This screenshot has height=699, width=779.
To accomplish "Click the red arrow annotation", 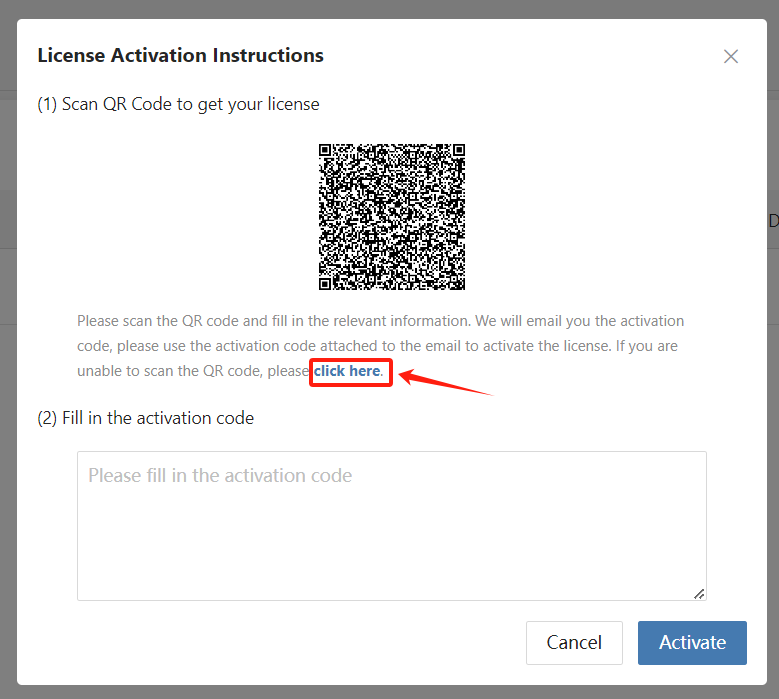I will coord(445,382).
